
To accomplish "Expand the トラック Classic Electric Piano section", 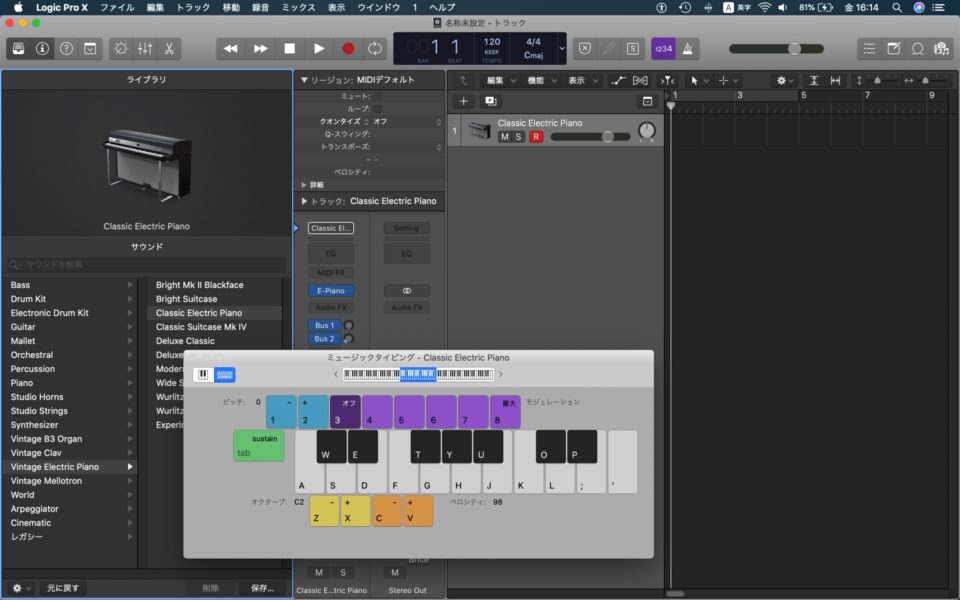I will click(x=304, y=201).
